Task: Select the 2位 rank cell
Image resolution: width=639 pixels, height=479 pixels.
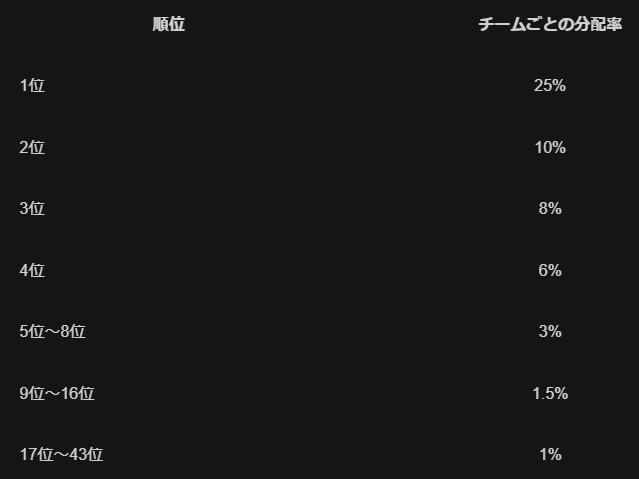Action: (32, 148)
